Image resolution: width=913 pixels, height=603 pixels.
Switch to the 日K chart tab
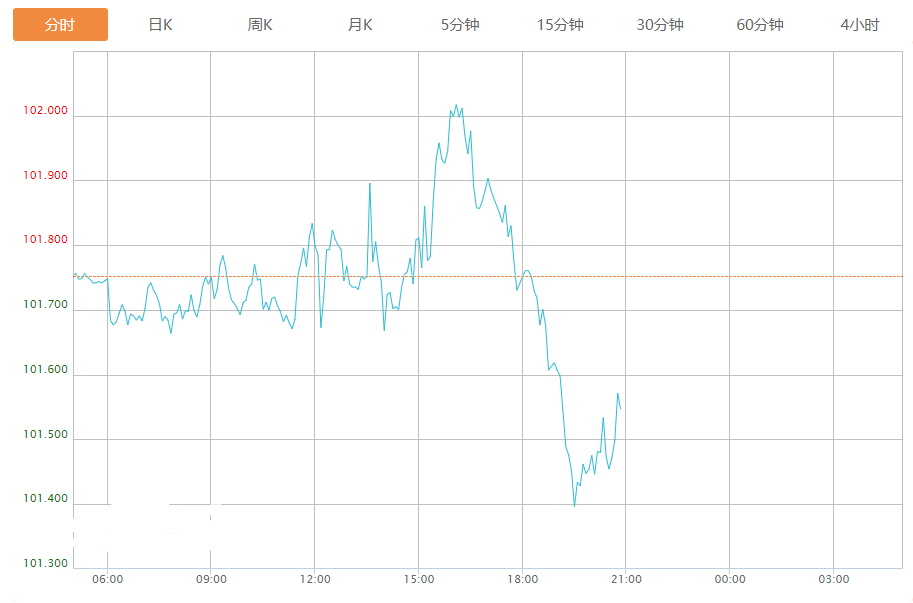click(x=160, y=25)
